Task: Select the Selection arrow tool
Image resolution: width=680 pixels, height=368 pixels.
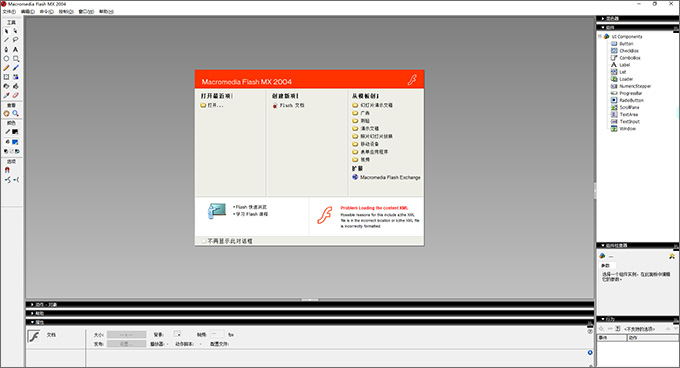Action: (x=7, y=31)
